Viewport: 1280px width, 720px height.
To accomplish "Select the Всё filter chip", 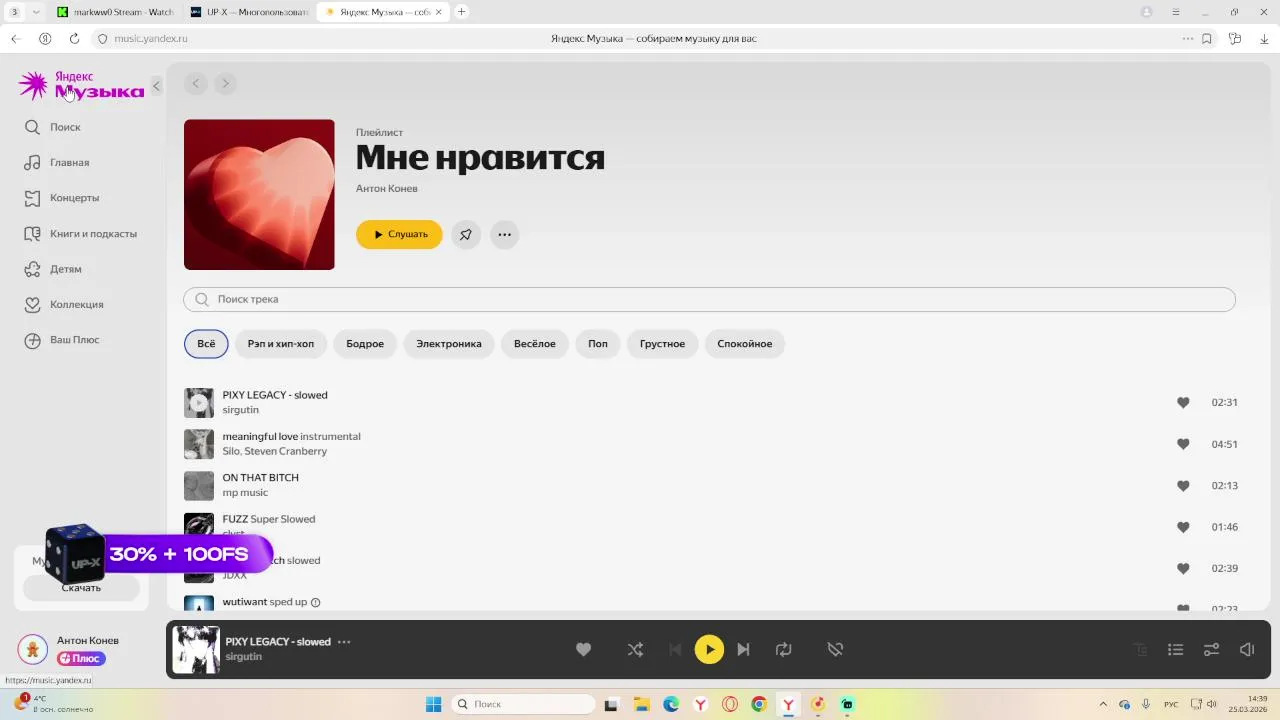I will pos(206,344).
